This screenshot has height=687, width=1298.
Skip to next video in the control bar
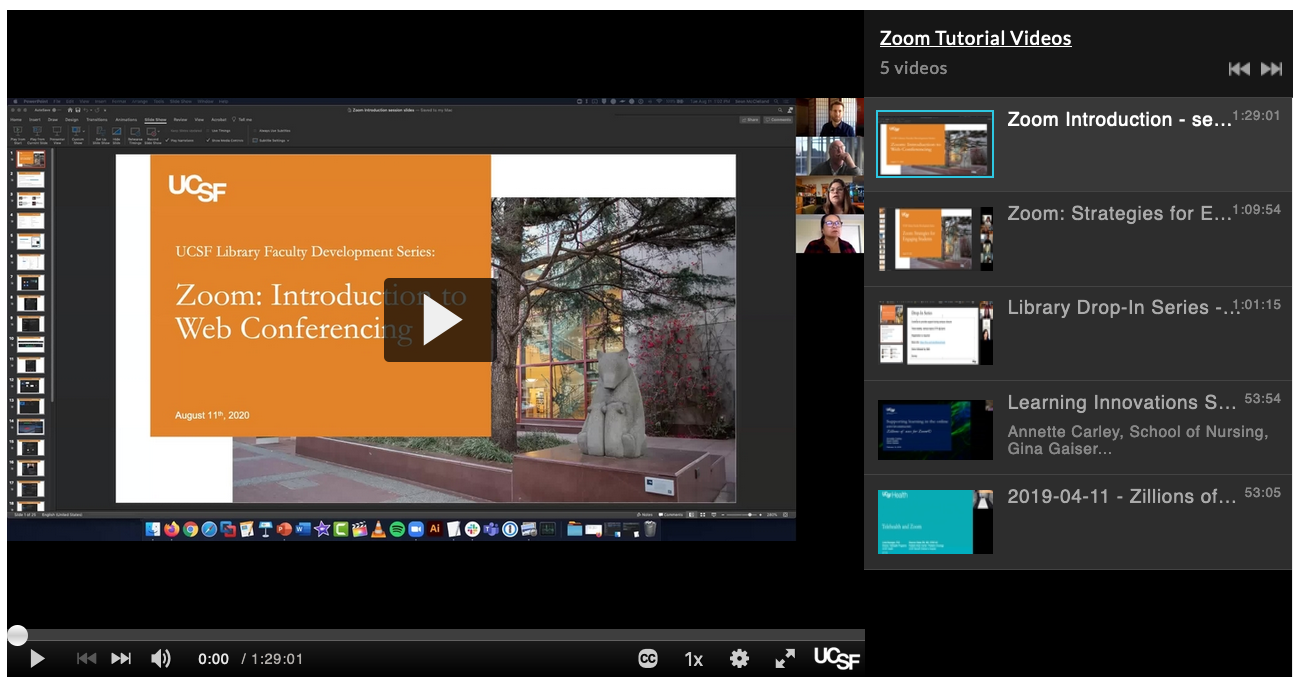(x=121, y=658)
